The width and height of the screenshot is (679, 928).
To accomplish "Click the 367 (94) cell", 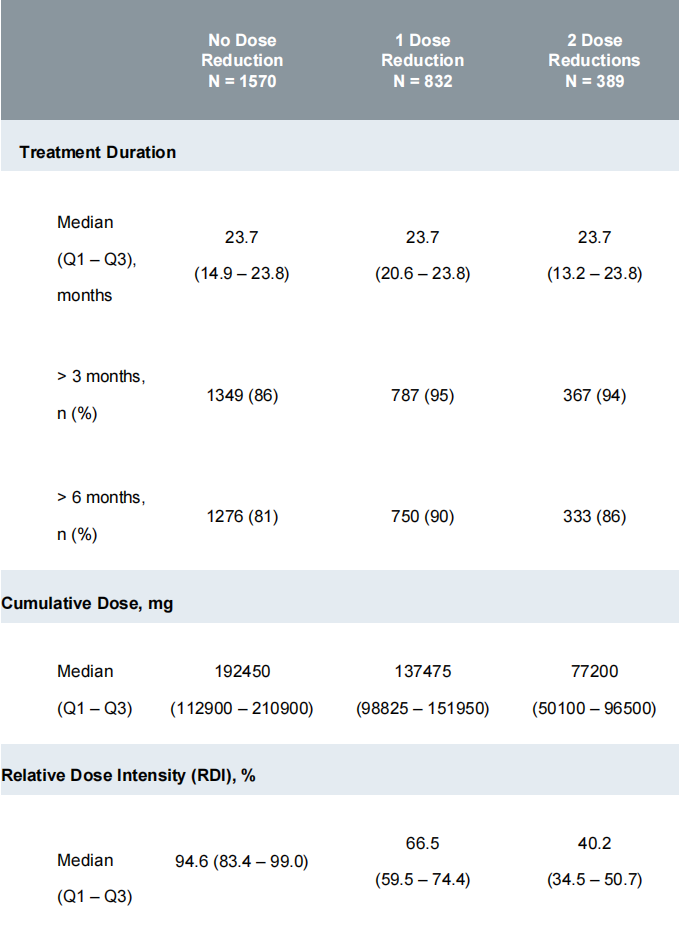I will click(594, 395).
